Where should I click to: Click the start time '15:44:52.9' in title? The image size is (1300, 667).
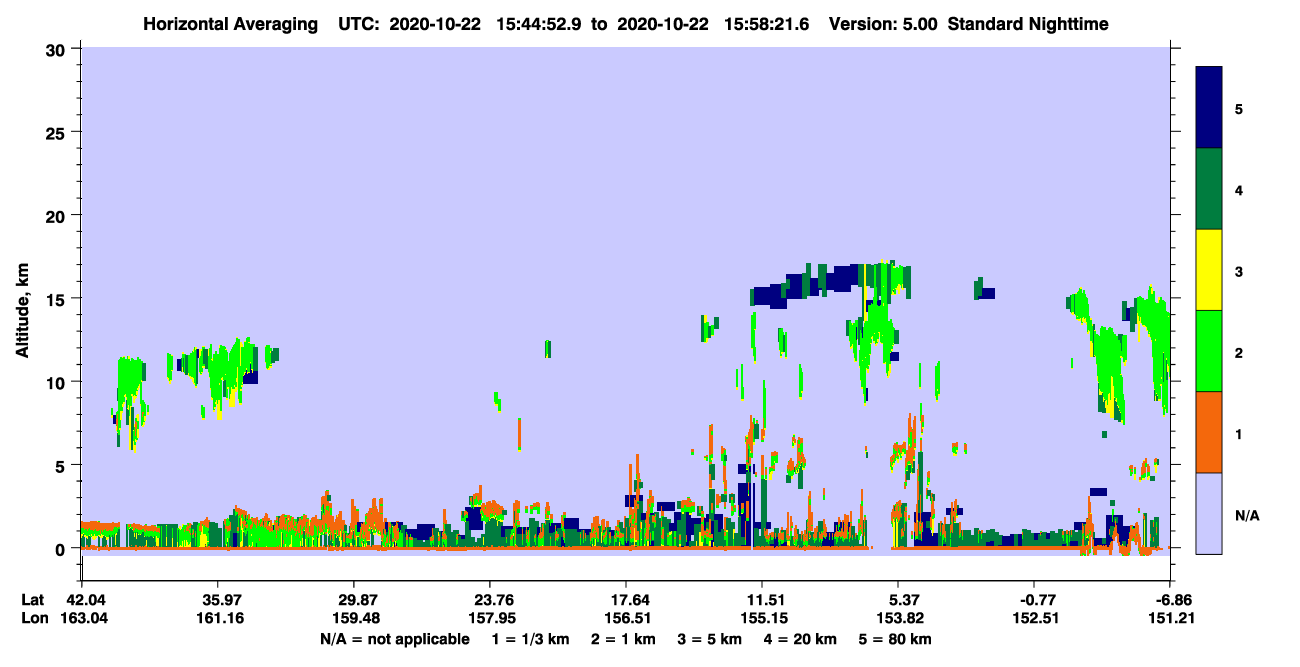click(537, 23)
